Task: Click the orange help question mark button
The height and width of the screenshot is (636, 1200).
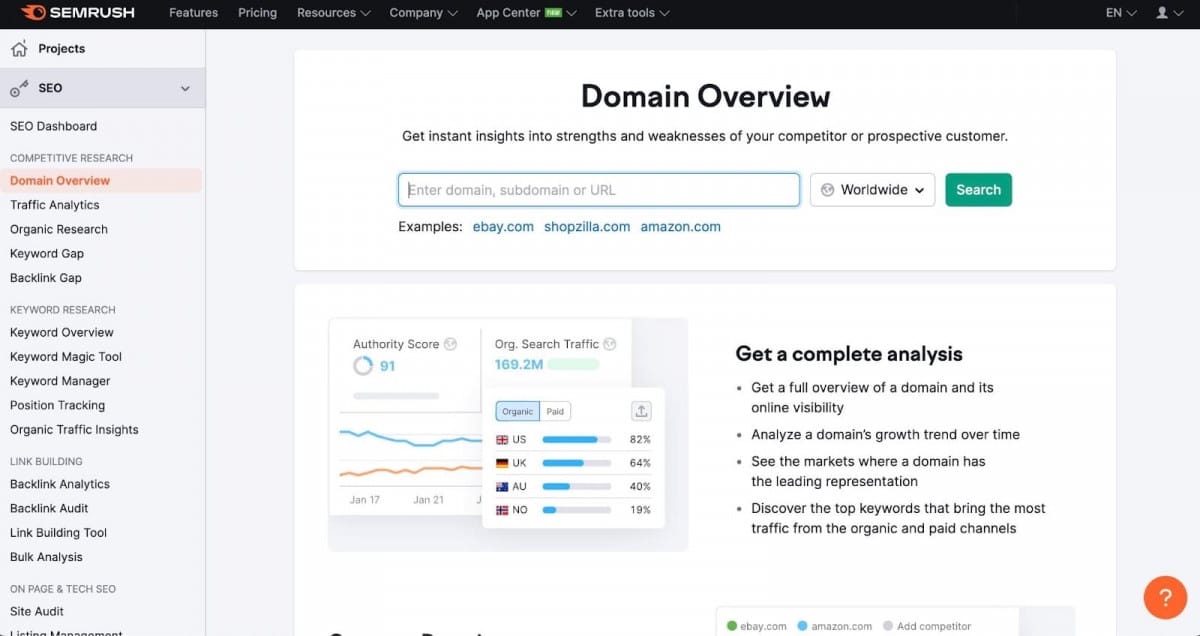Action: click(x=1165, y=597)
